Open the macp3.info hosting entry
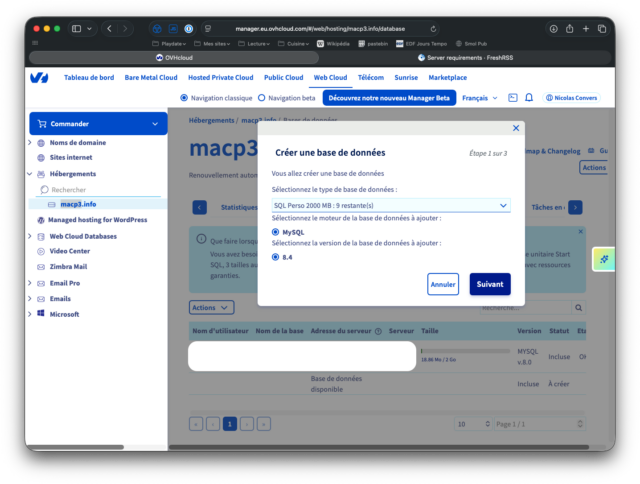Screen dimensions: 640x484 (x=78, y=204)
